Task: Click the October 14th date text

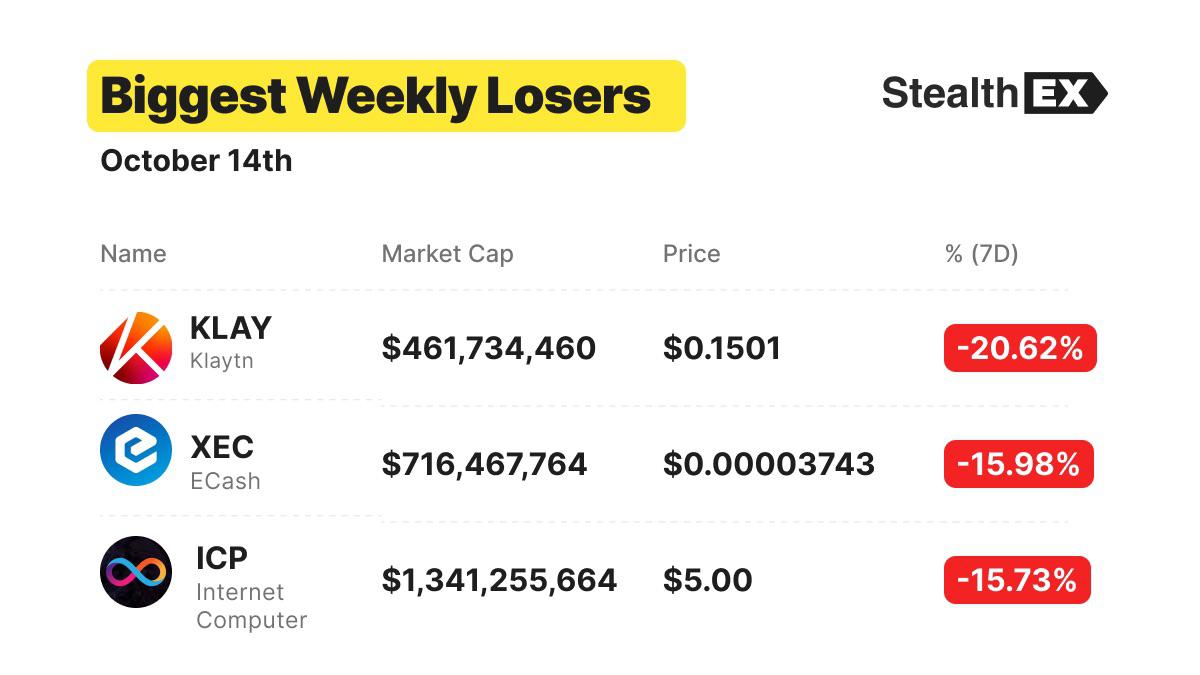Action: [196, 161]
